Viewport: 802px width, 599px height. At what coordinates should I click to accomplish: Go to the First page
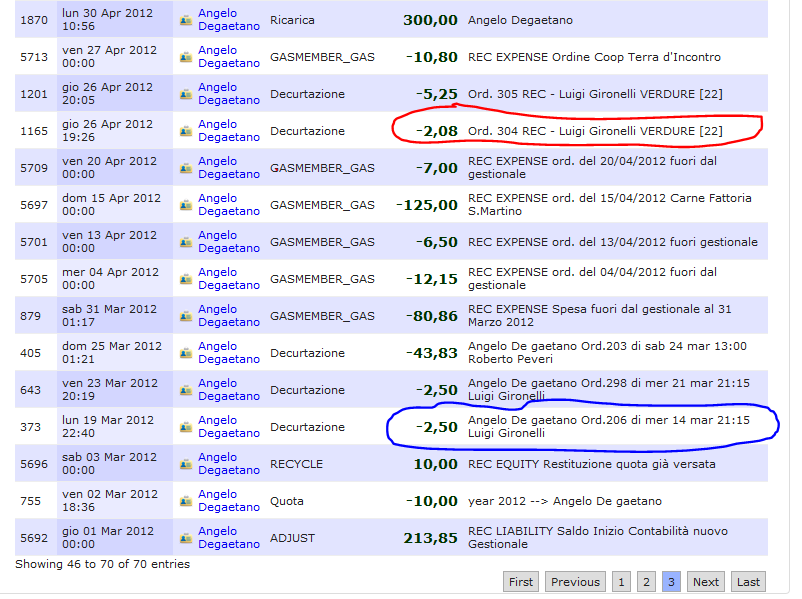(x=521, y=582)
